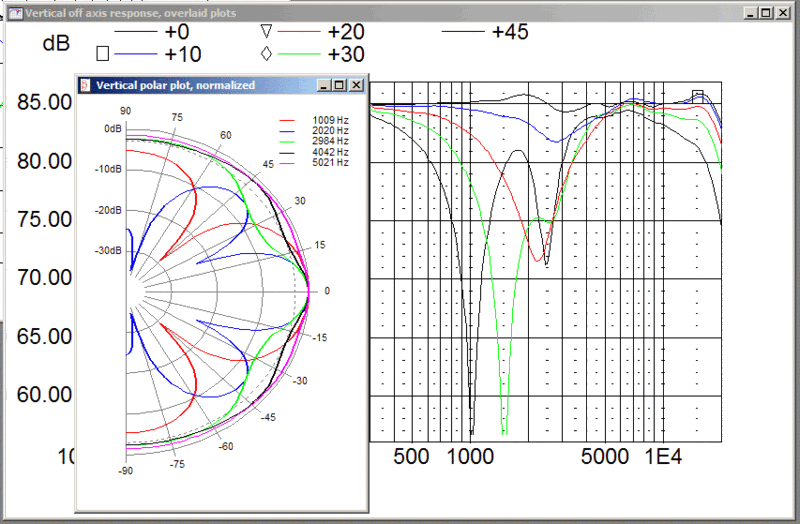This screenshot has height=524, width=800.
Task: Click the 1009 Hz polar legend entry
Action: tap(314, 120)
